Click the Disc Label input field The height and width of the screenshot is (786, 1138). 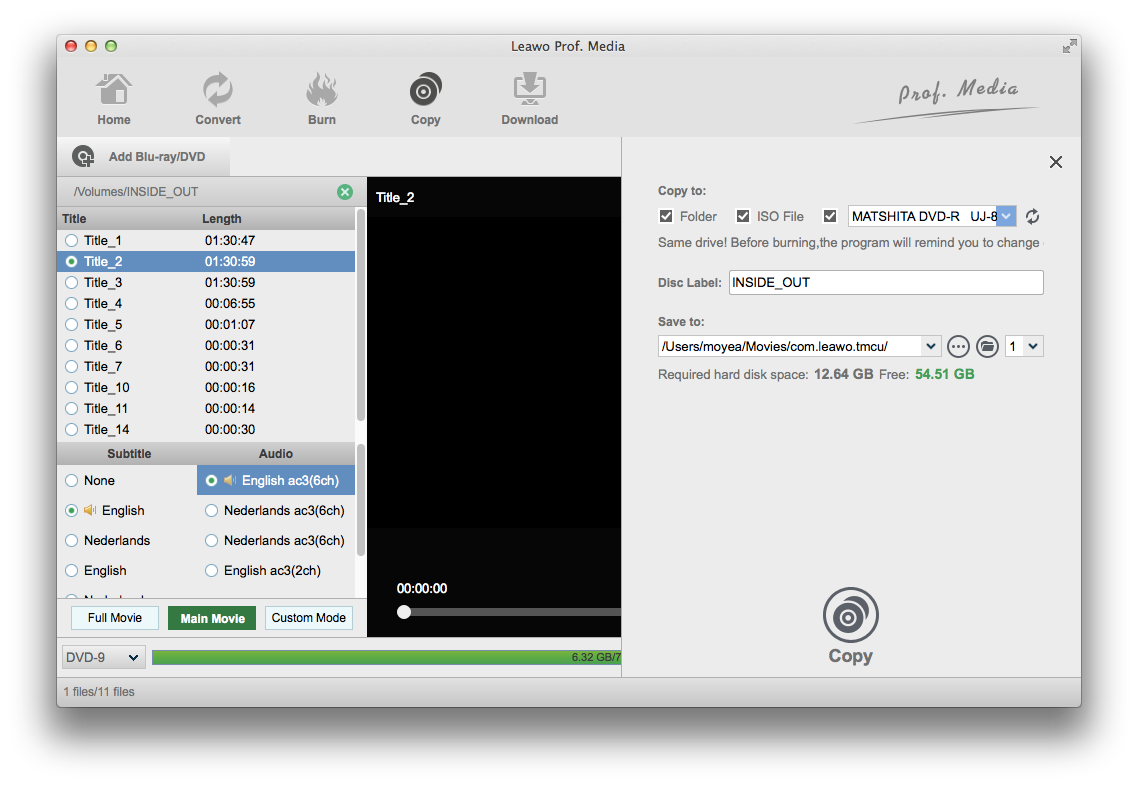pos(885,282)
